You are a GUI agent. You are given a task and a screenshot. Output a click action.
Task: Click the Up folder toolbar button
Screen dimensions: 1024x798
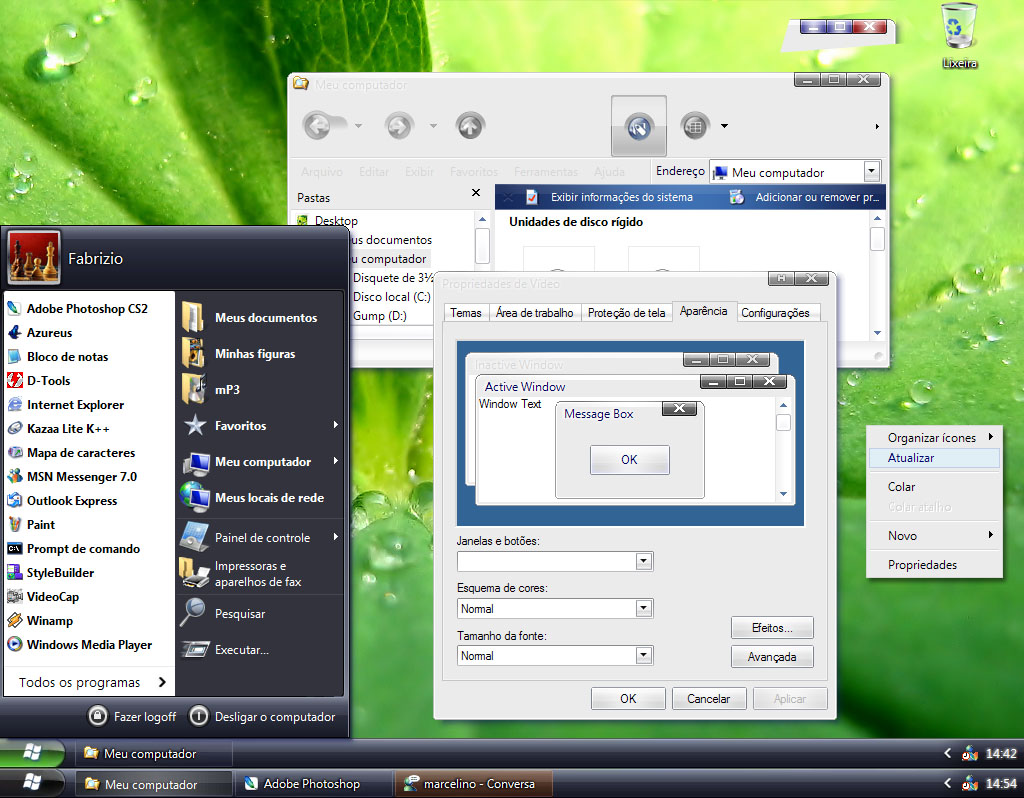point(470,125)
